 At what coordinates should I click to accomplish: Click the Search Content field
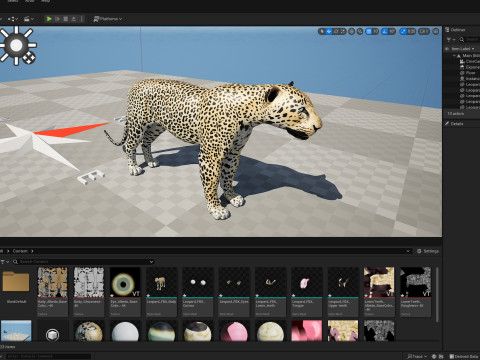[82, 262]
